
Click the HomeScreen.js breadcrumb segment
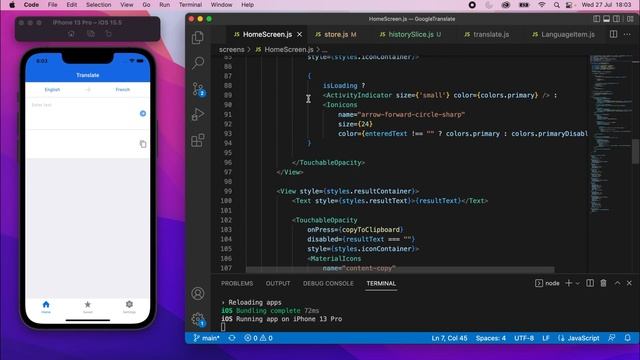(284, 49)
